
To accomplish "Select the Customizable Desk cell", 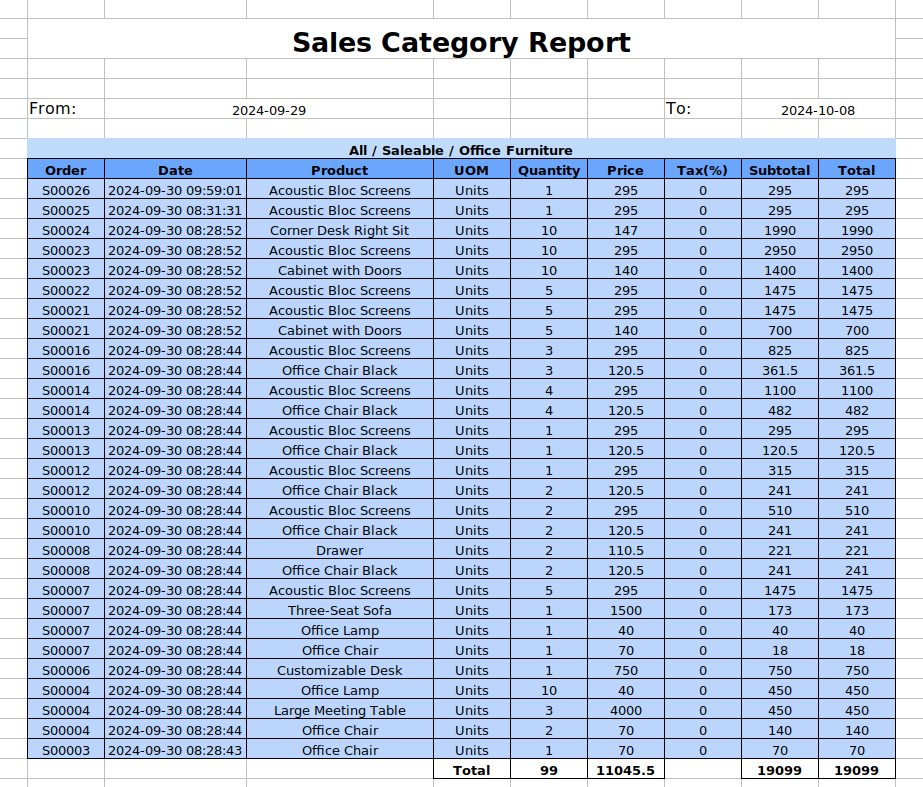I will (x=340, y=670).
